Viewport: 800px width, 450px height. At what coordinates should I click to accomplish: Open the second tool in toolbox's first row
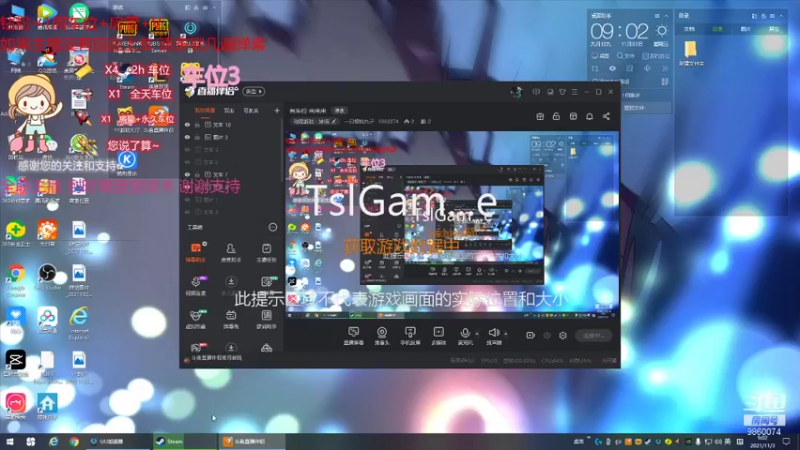pyautogui.click(x=231, y=253)
